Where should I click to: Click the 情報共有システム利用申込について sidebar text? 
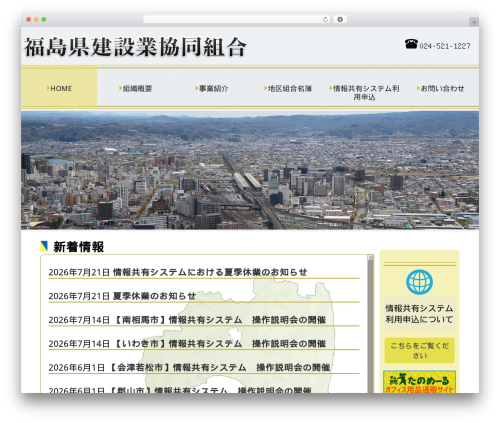pos(419,314)
